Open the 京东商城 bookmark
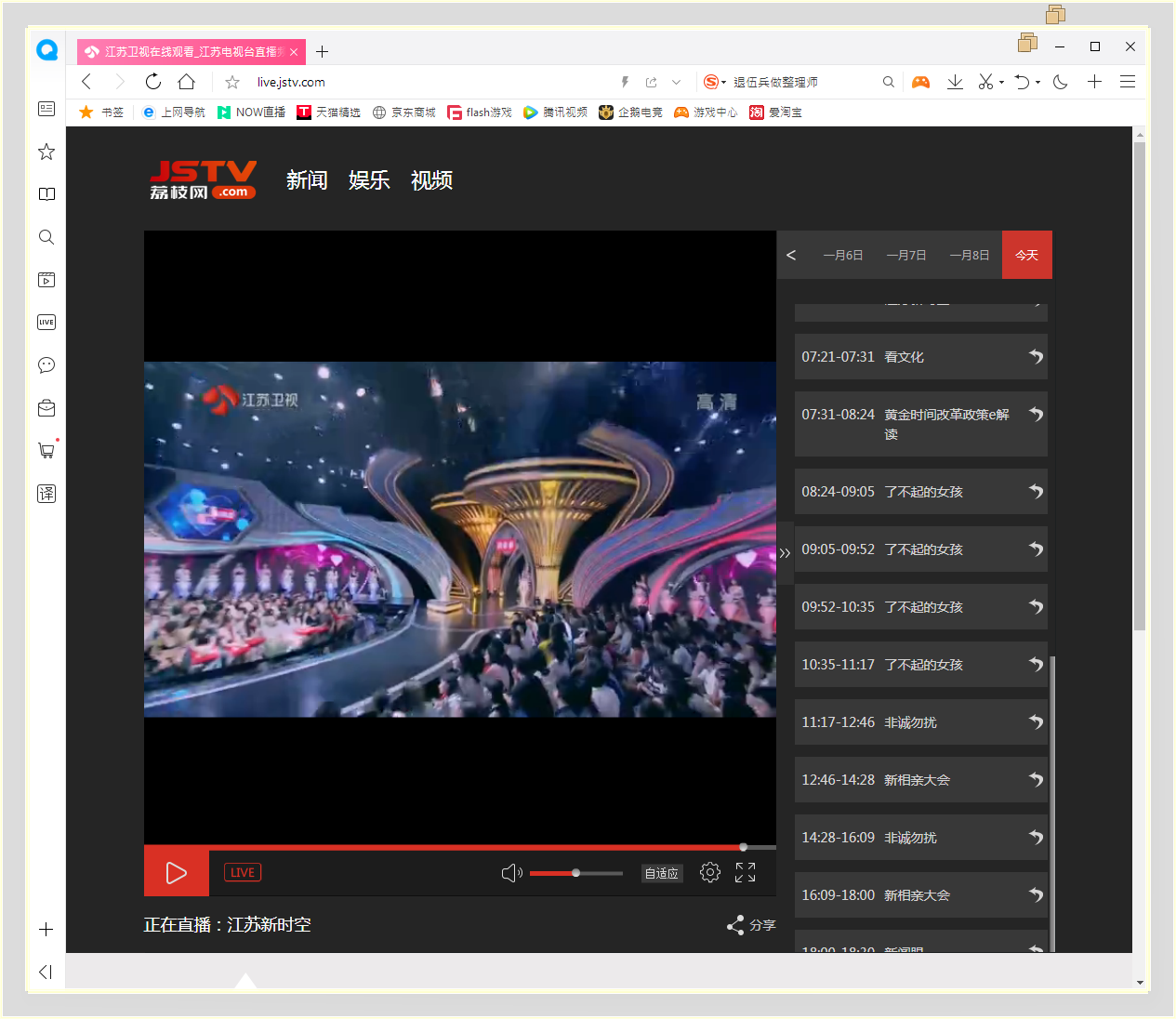 pyautogui.click(x=404, y=112)
